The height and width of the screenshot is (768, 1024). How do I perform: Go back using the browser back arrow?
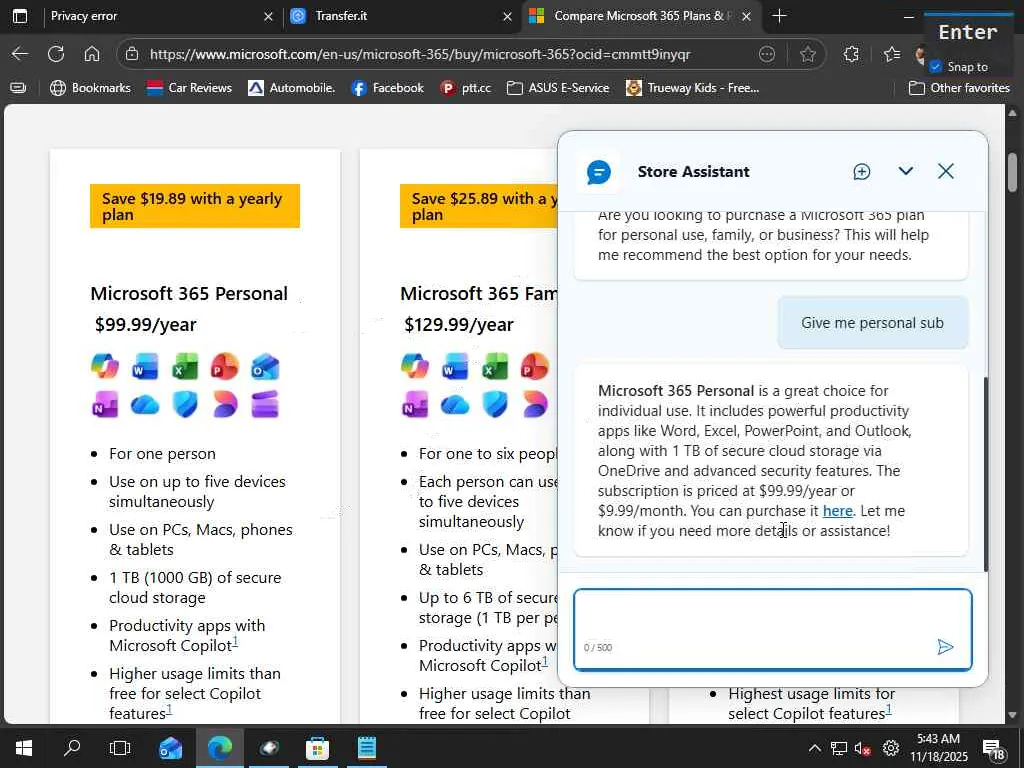[20, 54]
